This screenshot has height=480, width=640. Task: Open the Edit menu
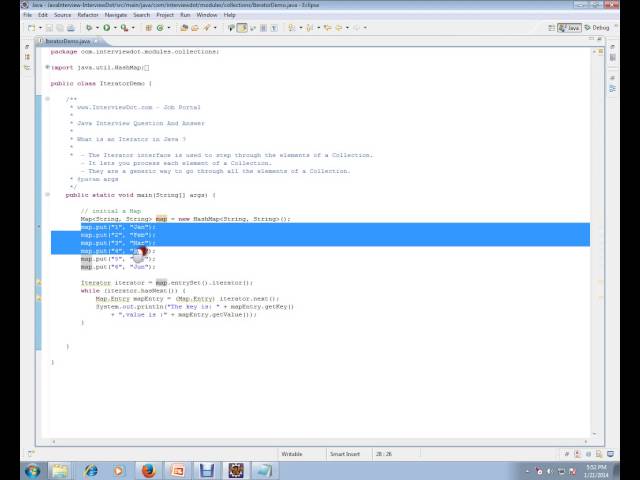(x=43, y=15)
